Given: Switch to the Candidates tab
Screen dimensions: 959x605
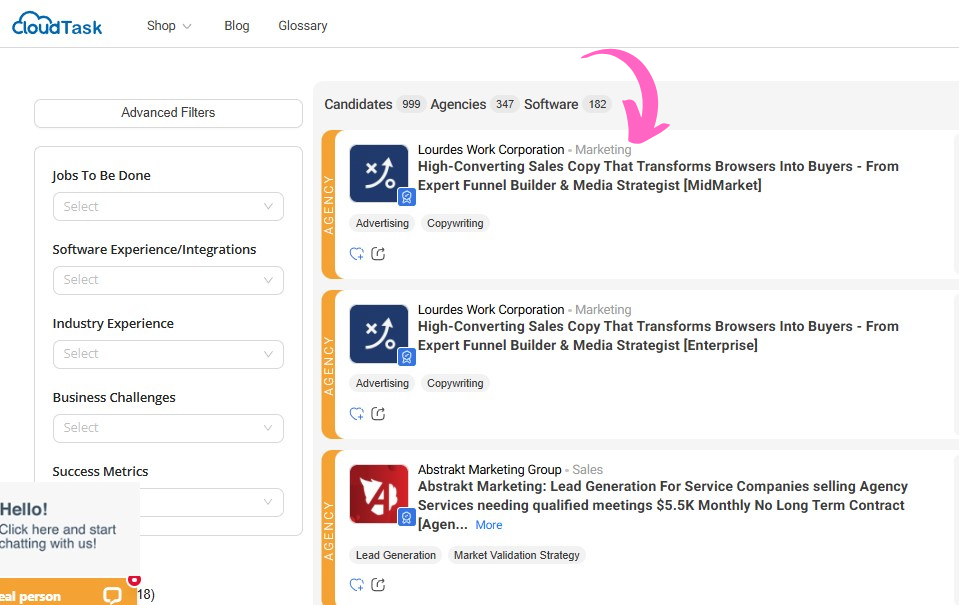Looking at the screenshot, I should pos(373,105).
